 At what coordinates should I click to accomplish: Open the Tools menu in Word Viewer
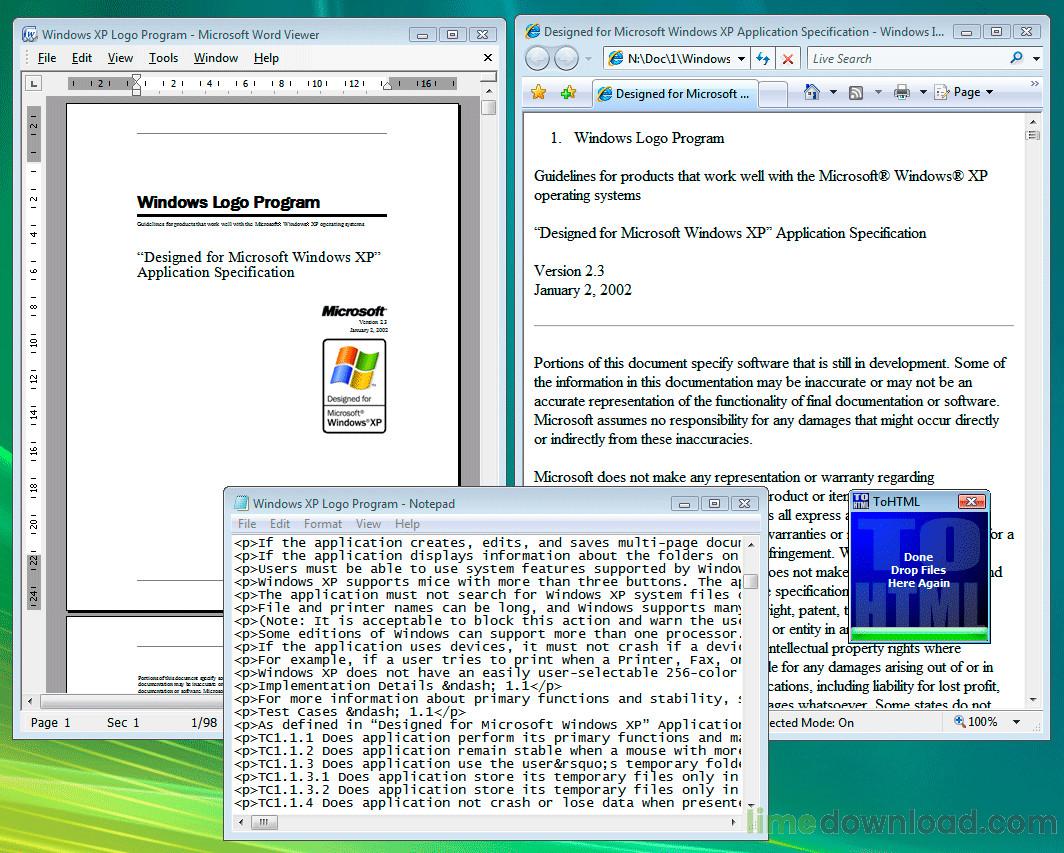click(x=163, y=58)
